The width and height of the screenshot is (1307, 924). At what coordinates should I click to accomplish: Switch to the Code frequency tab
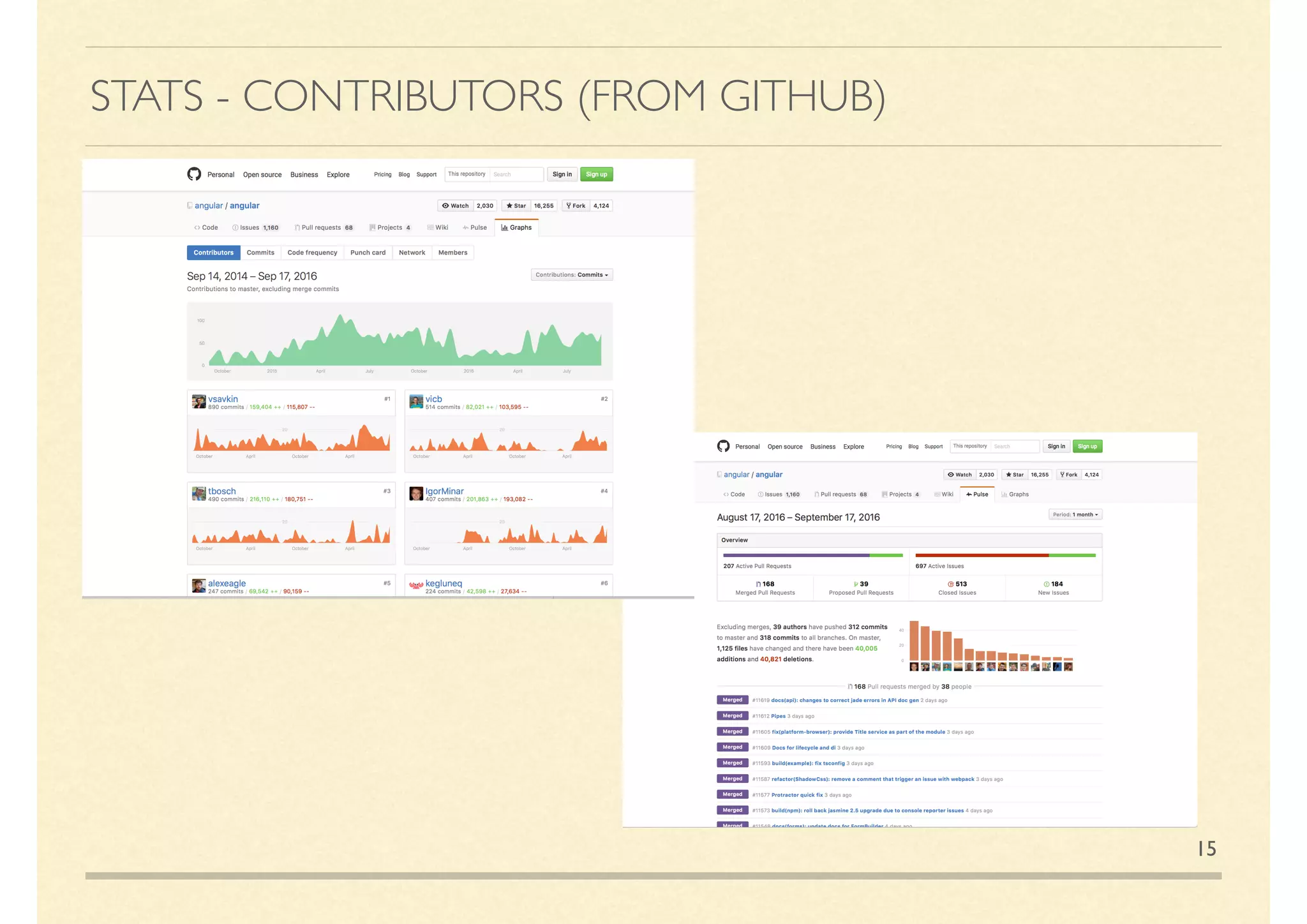[312, 253]
